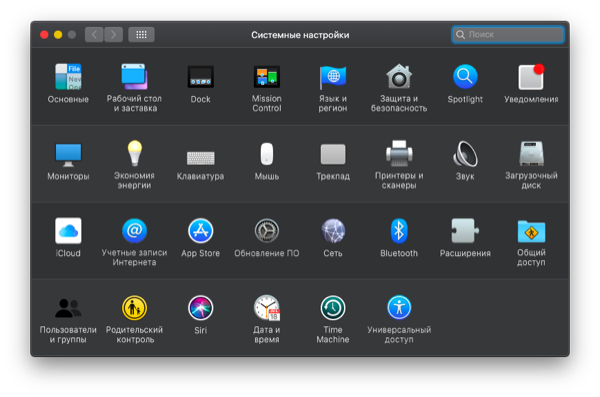Focus the Поиск search field
This screenshot has height=397, width=600.
tap(508, 34)
